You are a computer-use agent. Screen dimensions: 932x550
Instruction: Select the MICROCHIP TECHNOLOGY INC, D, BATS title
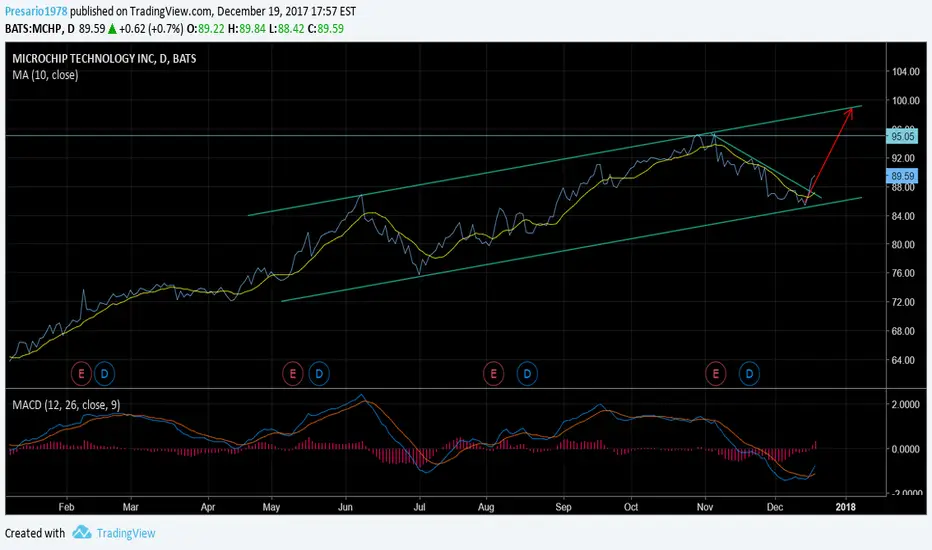click(x=104, y=58)
